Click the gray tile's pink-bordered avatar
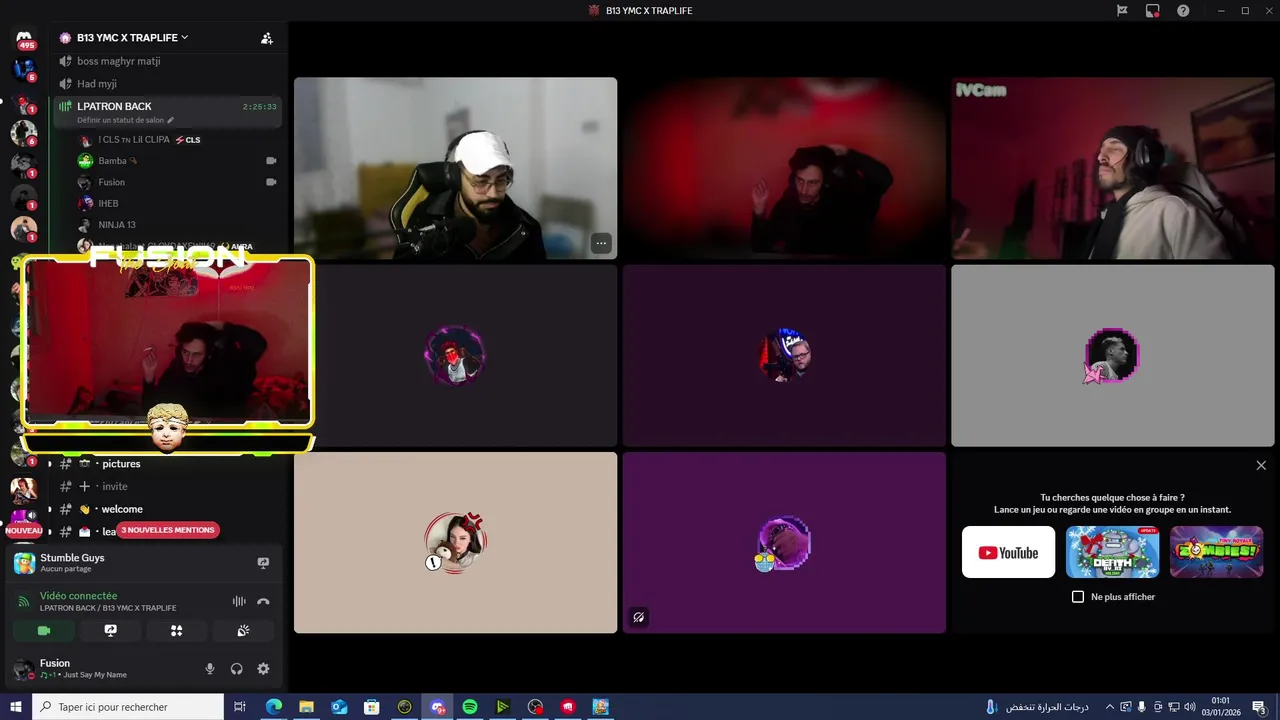Viewport: 1280px width, 720px height. (x=1111, y=355)
